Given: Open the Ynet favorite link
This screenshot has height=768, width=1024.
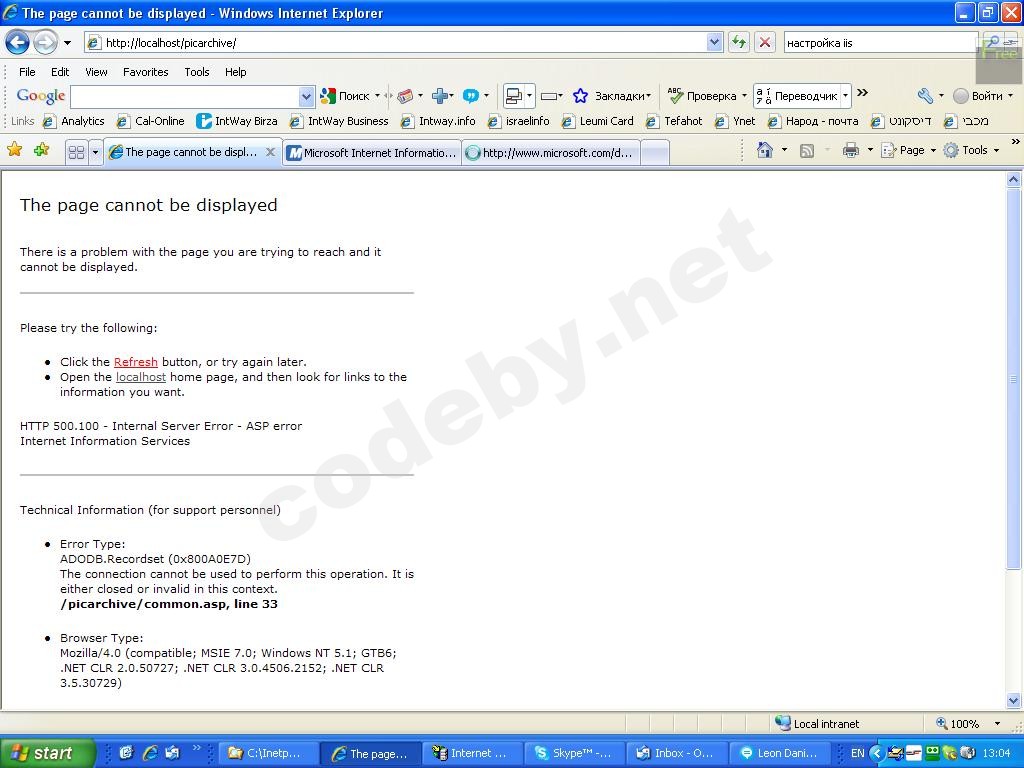Looking at the screenshot, I should point(735,121).
